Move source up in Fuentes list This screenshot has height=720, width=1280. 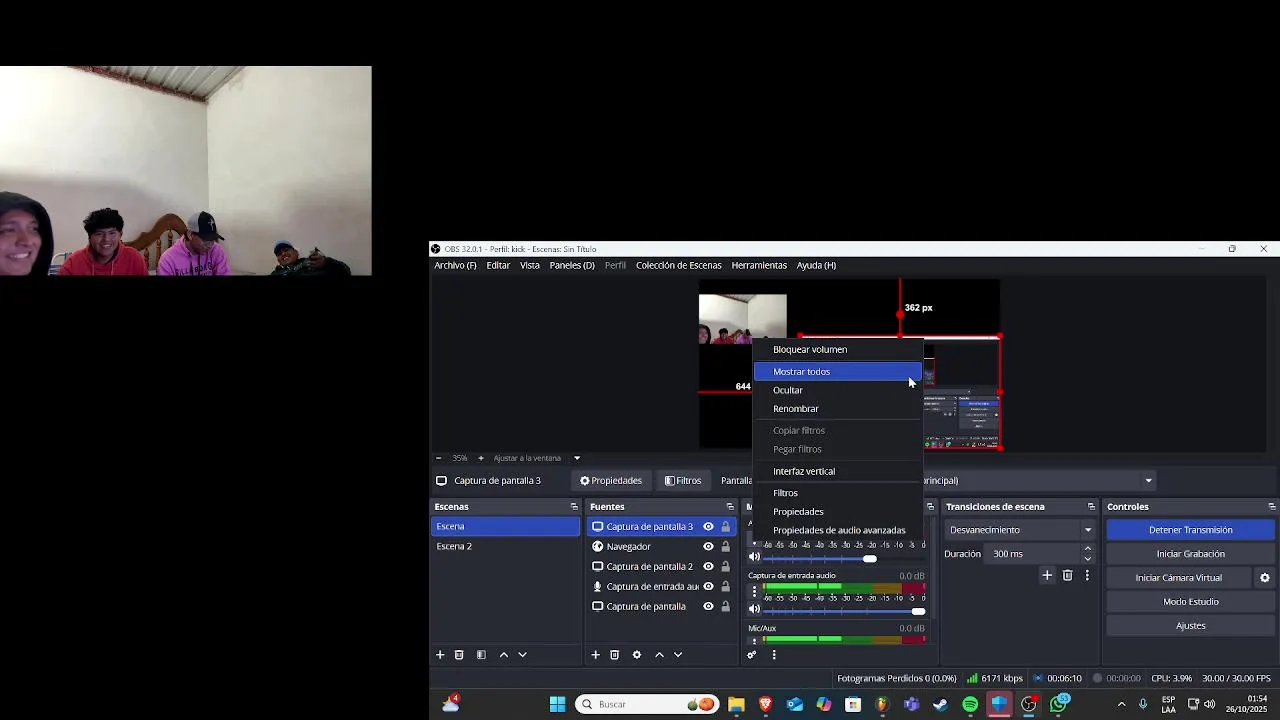pos(659,655)
